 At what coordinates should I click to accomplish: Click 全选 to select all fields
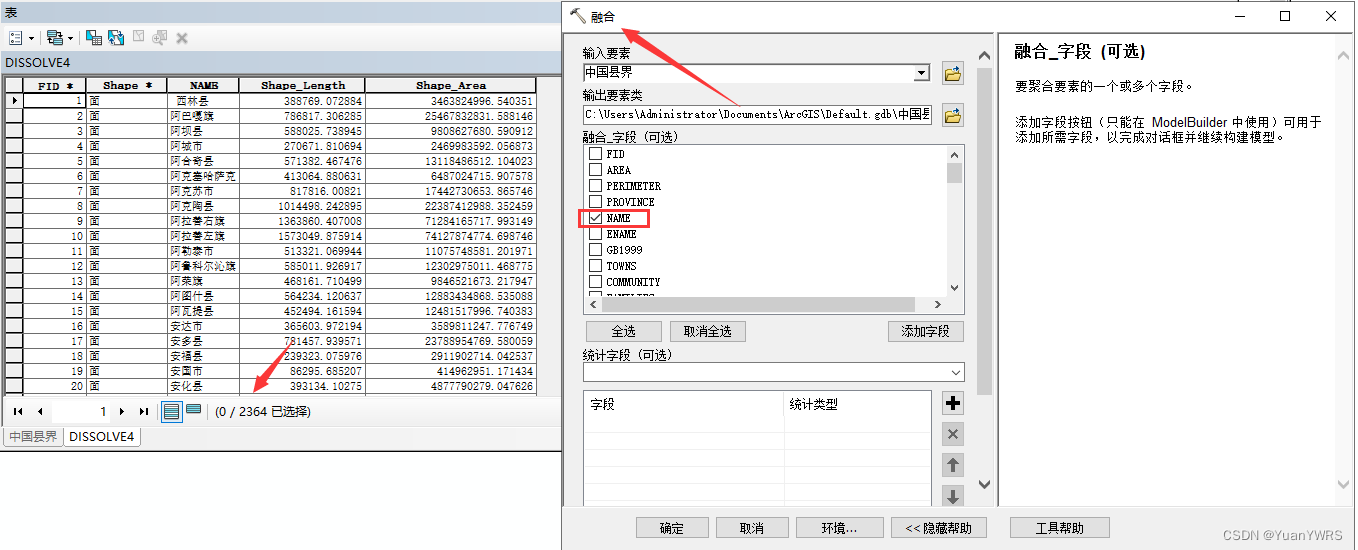click(x=624, y=331)
